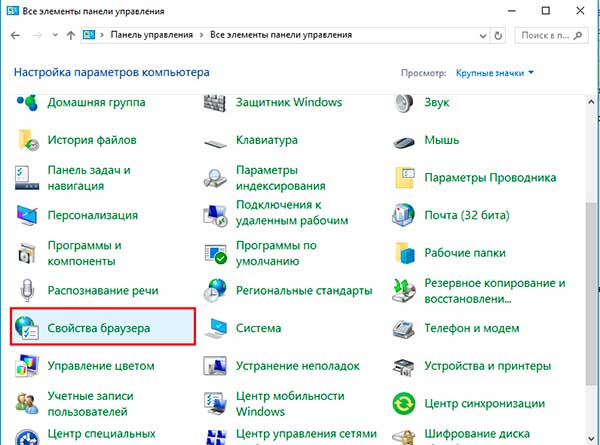This screenshot has height=445, width=600.
Task: Go up one level arrow
Action: pos(70,36)
